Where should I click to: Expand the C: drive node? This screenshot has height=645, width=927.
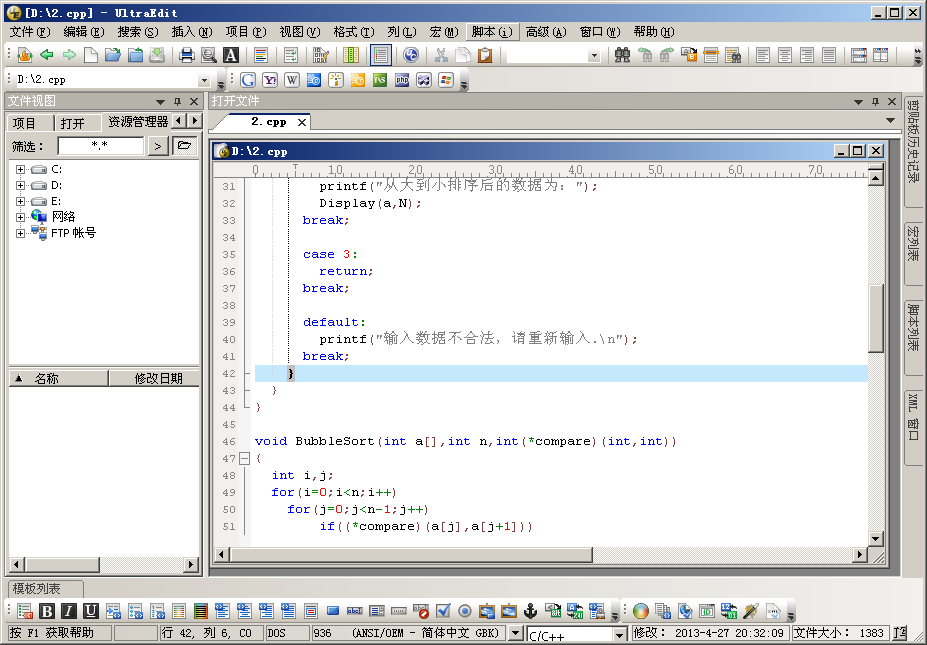(x=20, y=170)
